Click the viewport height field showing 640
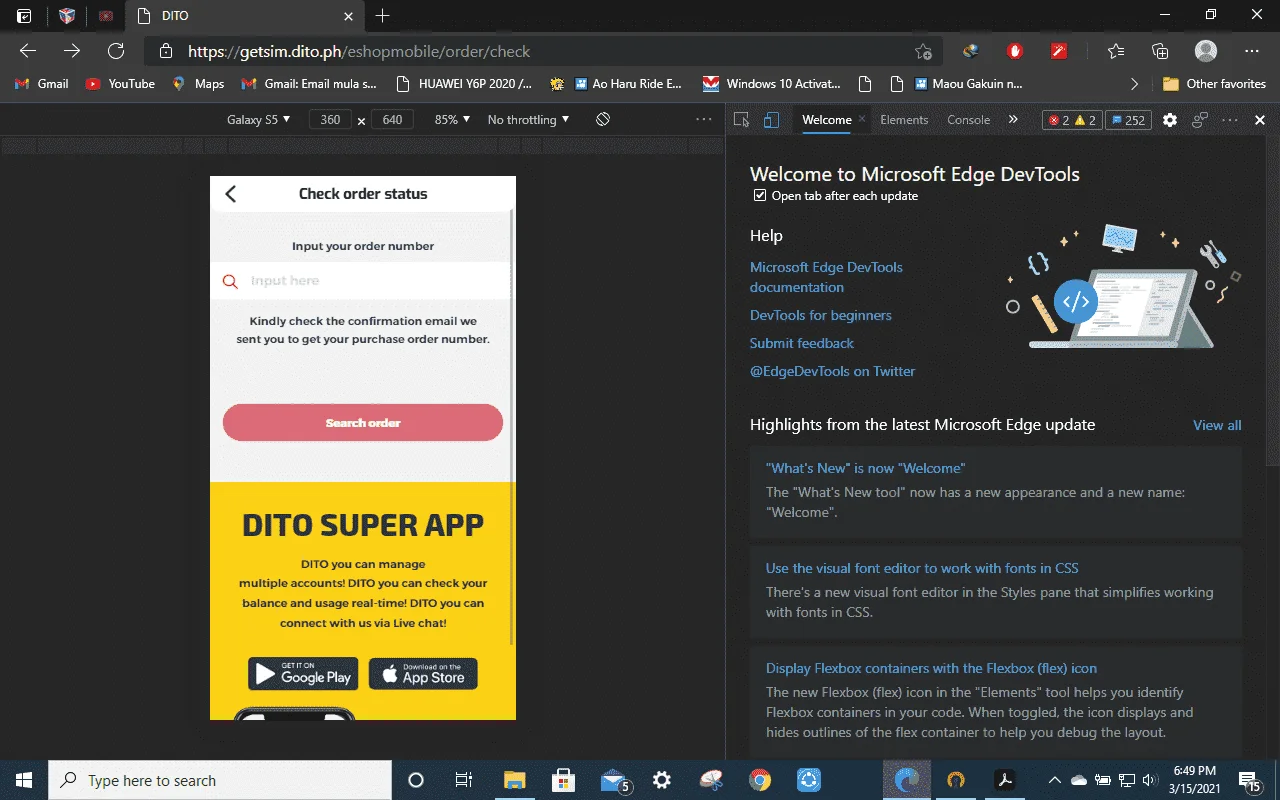This screenshot has height=800, width=1280. [x=392, y=120]
